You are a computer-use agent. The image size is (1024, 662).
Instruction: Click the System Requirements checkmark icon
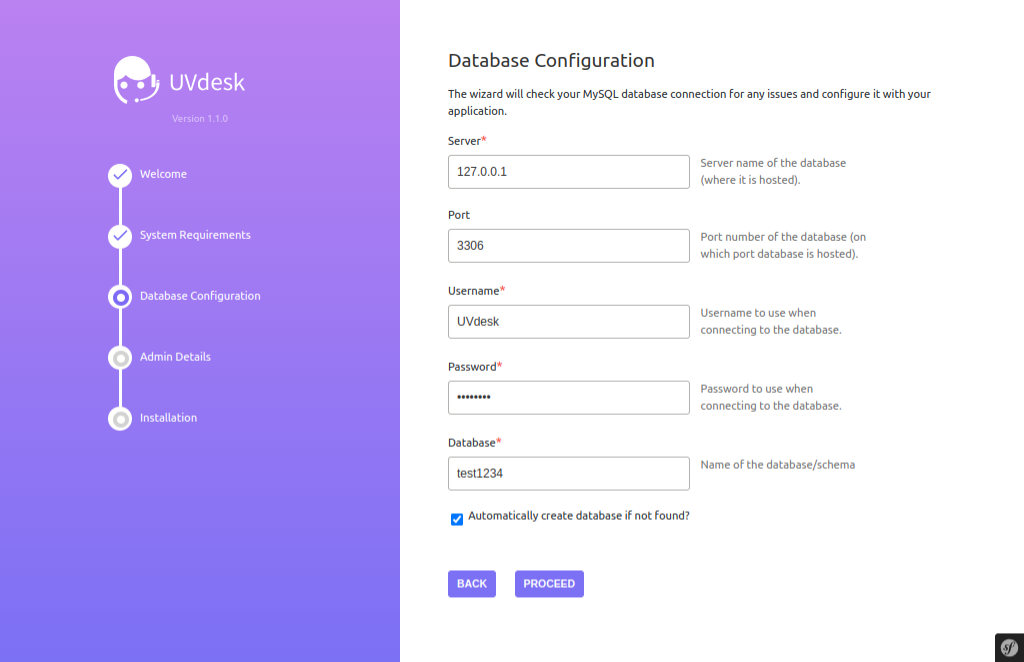point(120,236)
